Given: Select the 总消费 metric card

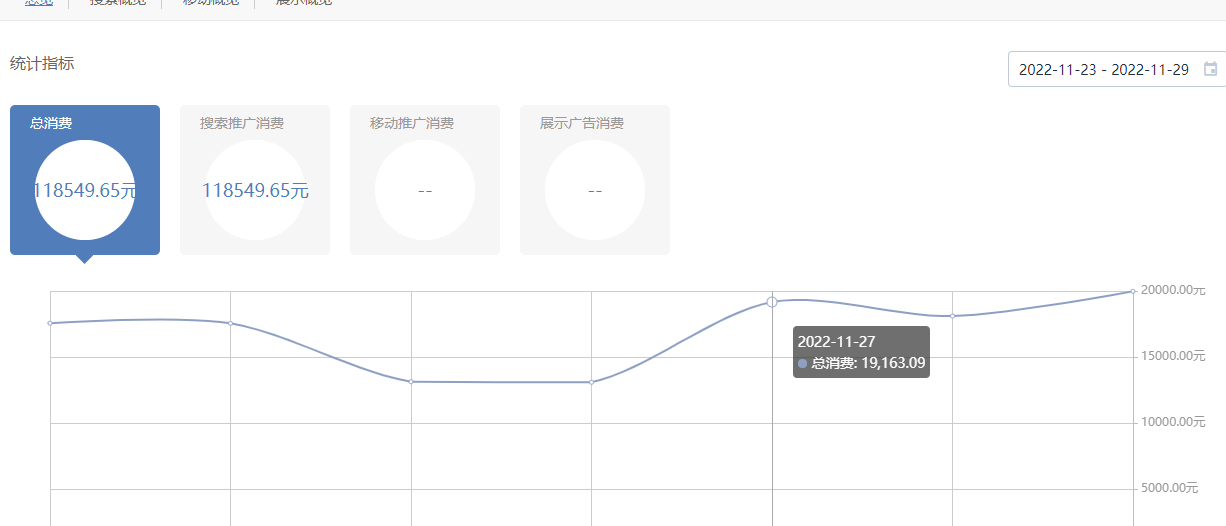Looking at the screenshot, I should pos(85,180).
